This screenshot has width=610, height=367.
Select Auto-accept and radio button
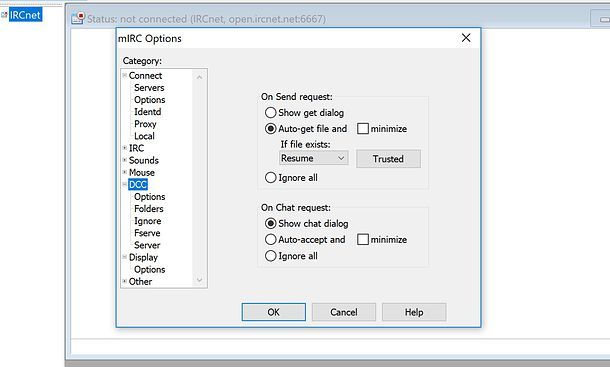coord(270,239)
